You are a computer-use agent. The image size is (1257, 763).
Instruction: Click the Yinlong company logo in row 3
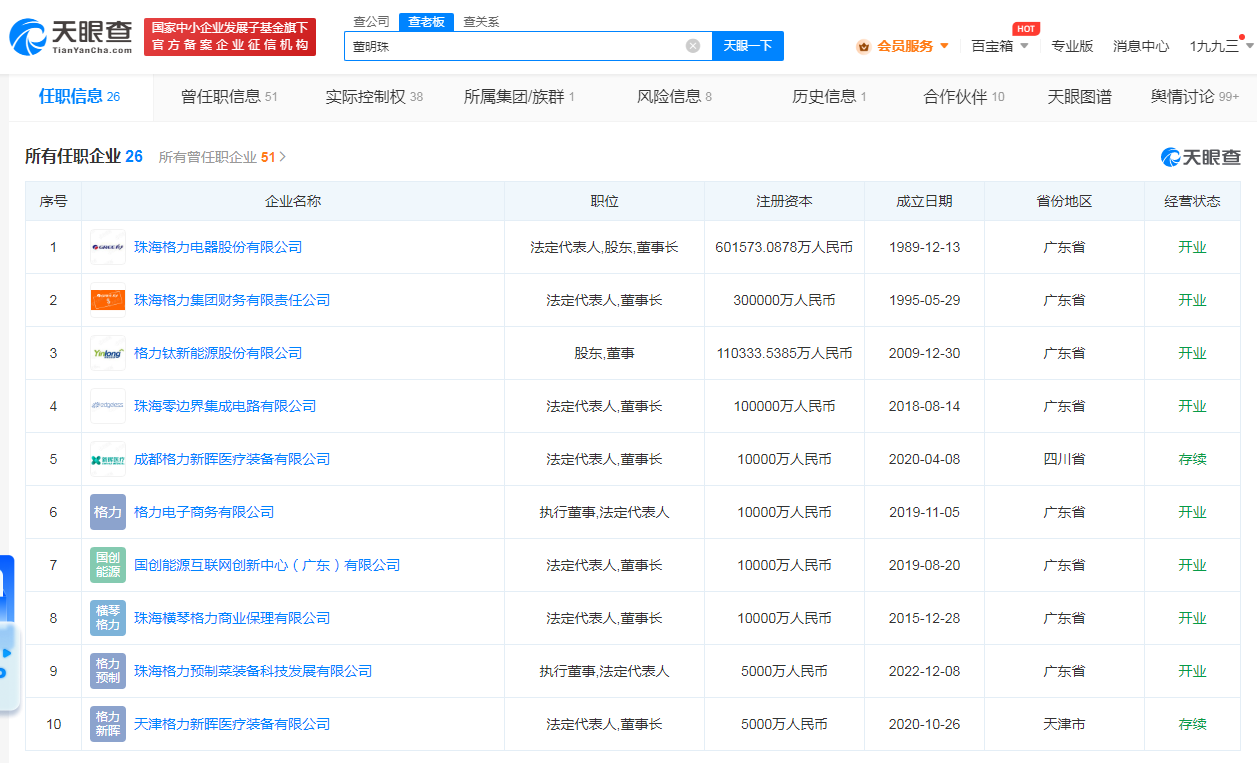[x=108, y=353]
